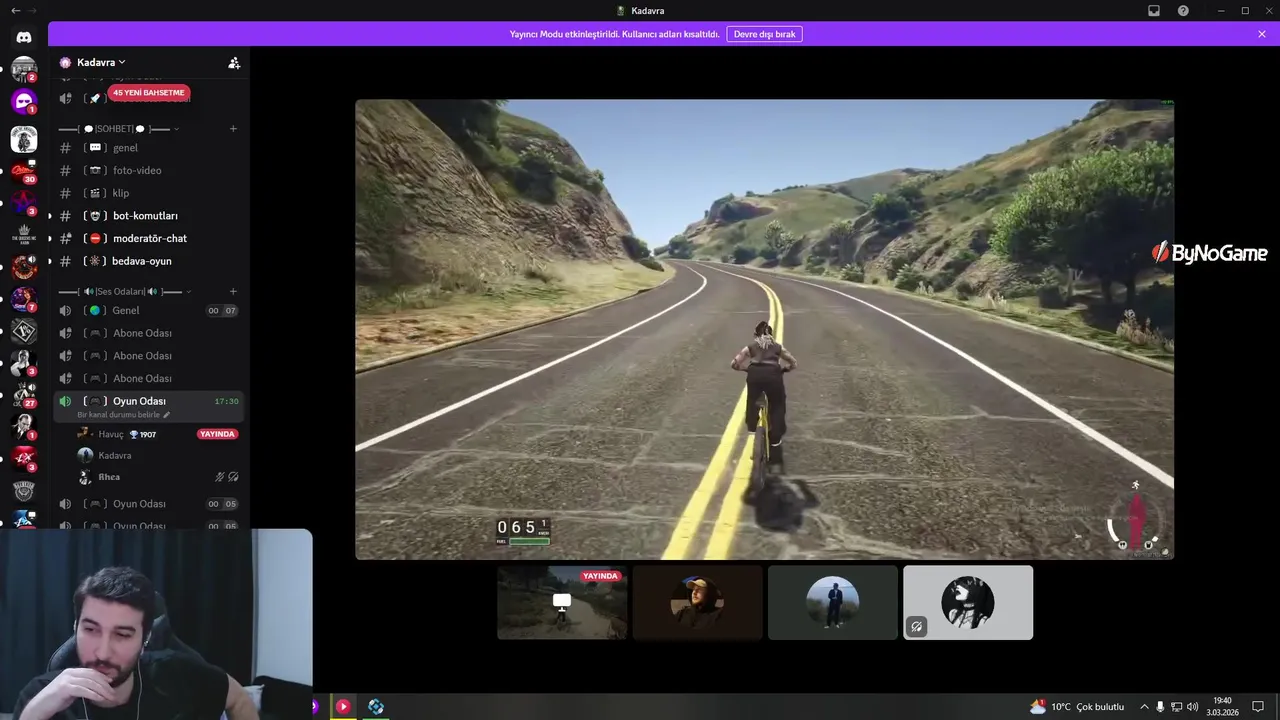This screenshot has width=1280, height=720.
Task: Select participant tile with yellow cap avatar
Action: click(698, 602)
